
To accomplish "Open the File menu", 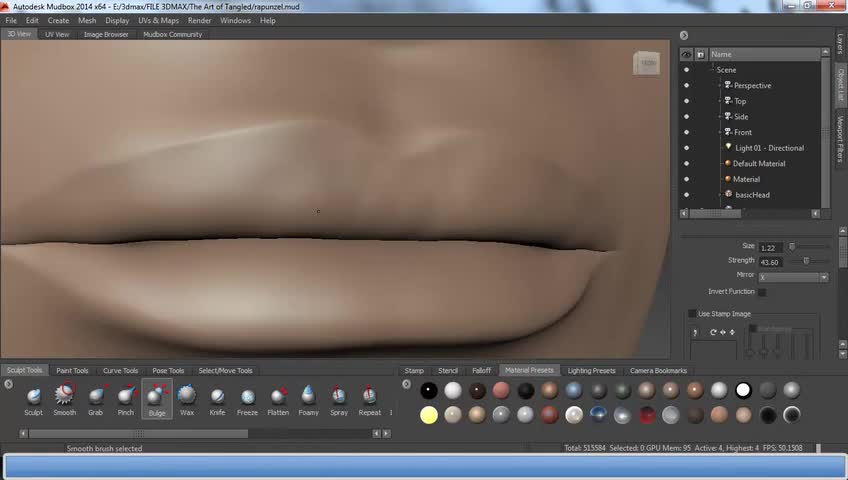I will pyautogui.click(x=11, y=21).
